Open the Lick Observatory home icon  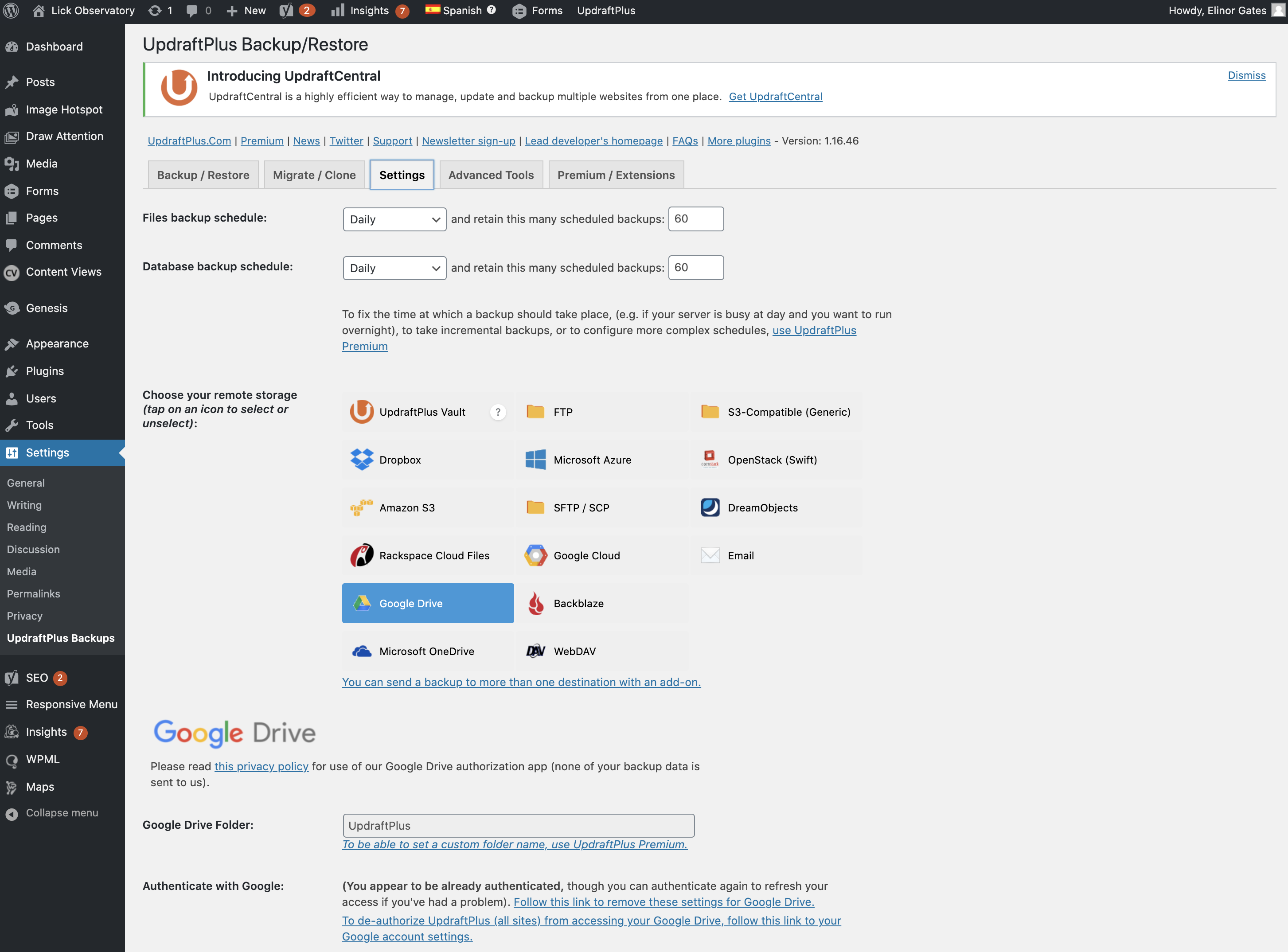tap(39, 10)
